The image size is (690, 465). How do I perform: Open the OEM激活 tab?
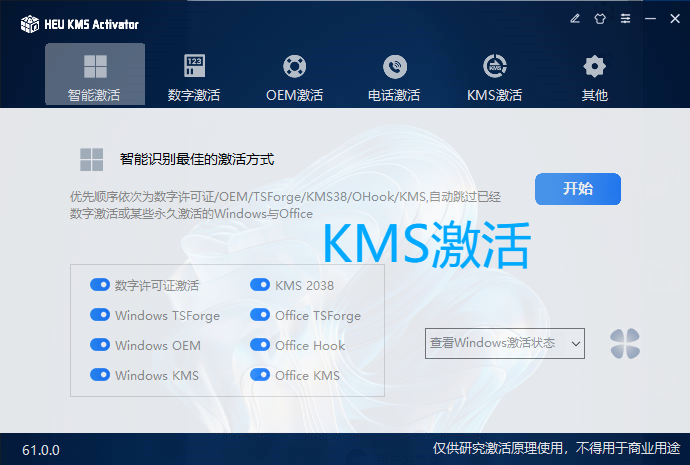pyautogui.click(x=294, y=77)
